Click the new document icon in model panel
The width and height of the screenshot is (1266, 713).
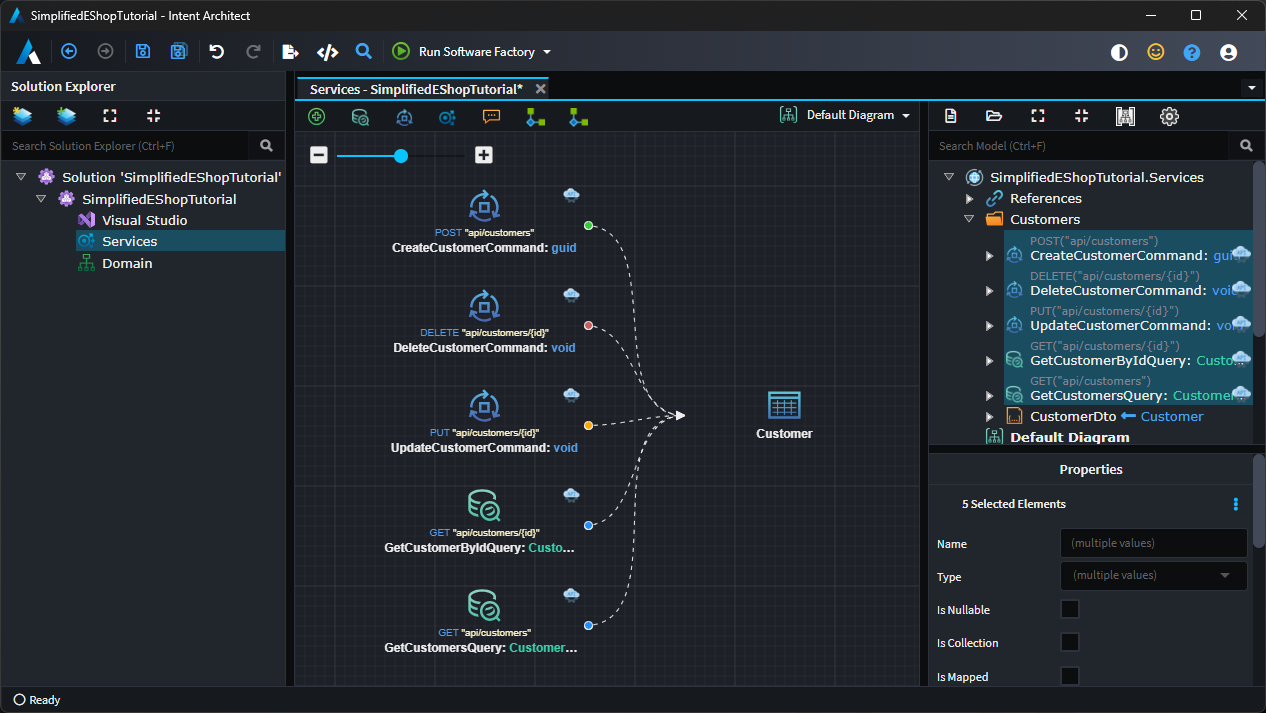[x=950, y=116]
